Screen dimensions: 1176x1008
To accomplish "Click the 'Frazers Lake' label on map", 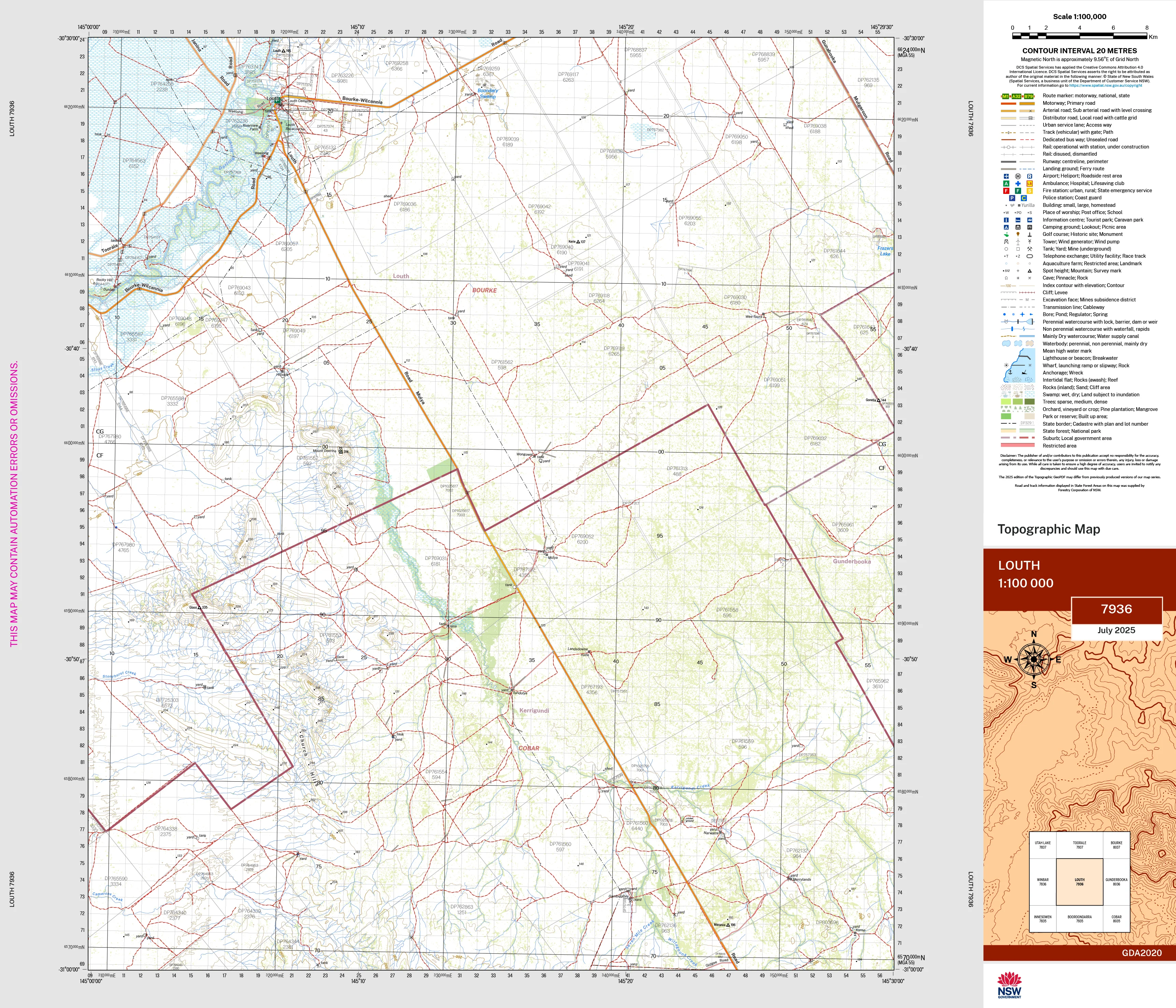I will [x=885, y=251].
